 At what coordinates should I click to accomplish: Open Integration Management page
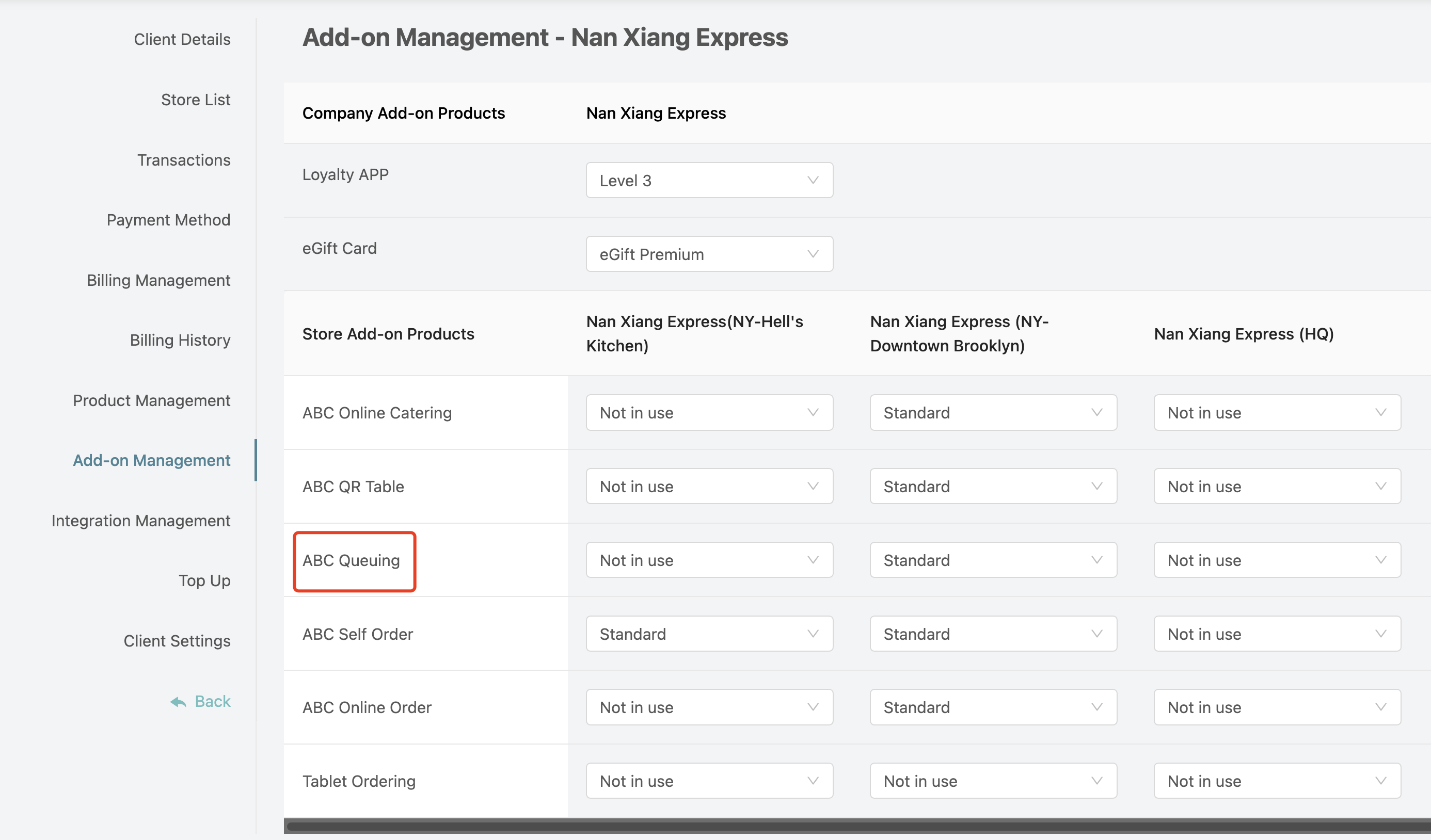click(x=141, y=521)
